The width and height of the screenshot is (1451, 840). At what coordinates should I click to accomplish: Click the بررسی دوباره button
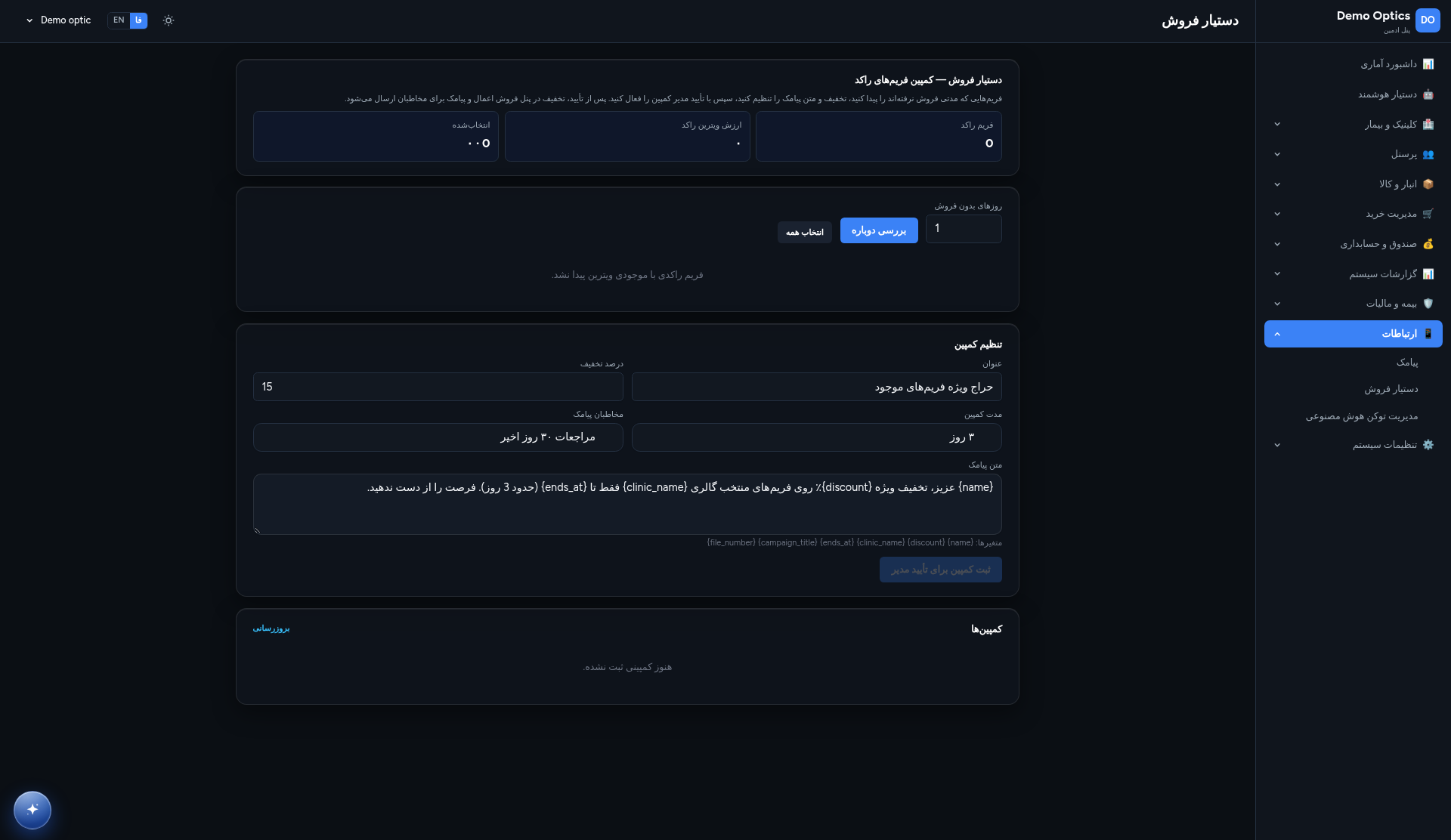tap(879, 230)
